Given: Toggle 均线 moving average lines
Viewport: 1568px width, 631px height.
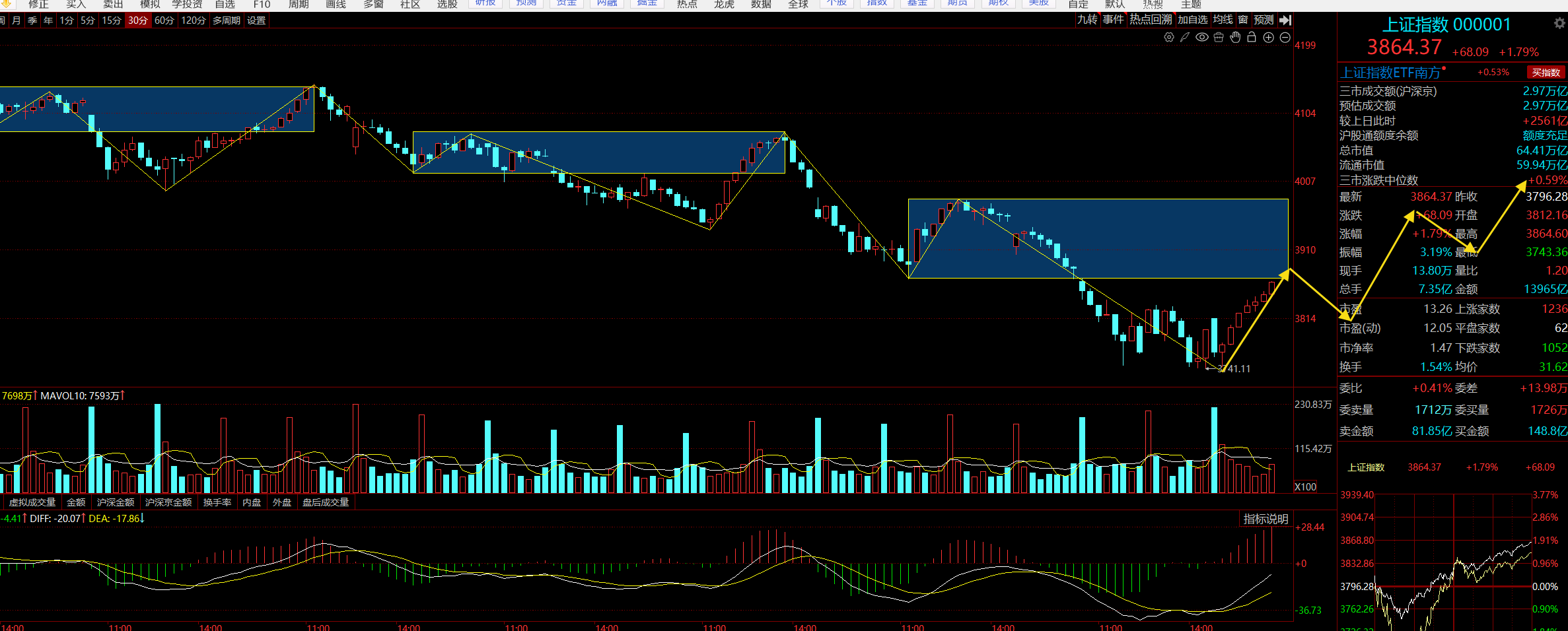Looking at the screenshot, I should tap(1223, 20).
